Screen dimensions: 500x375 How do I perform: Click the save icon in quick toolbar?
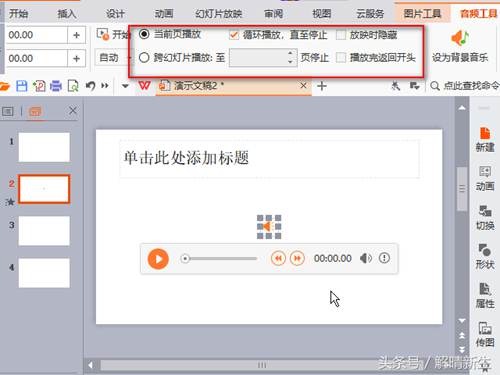click(x=22, y=86)
